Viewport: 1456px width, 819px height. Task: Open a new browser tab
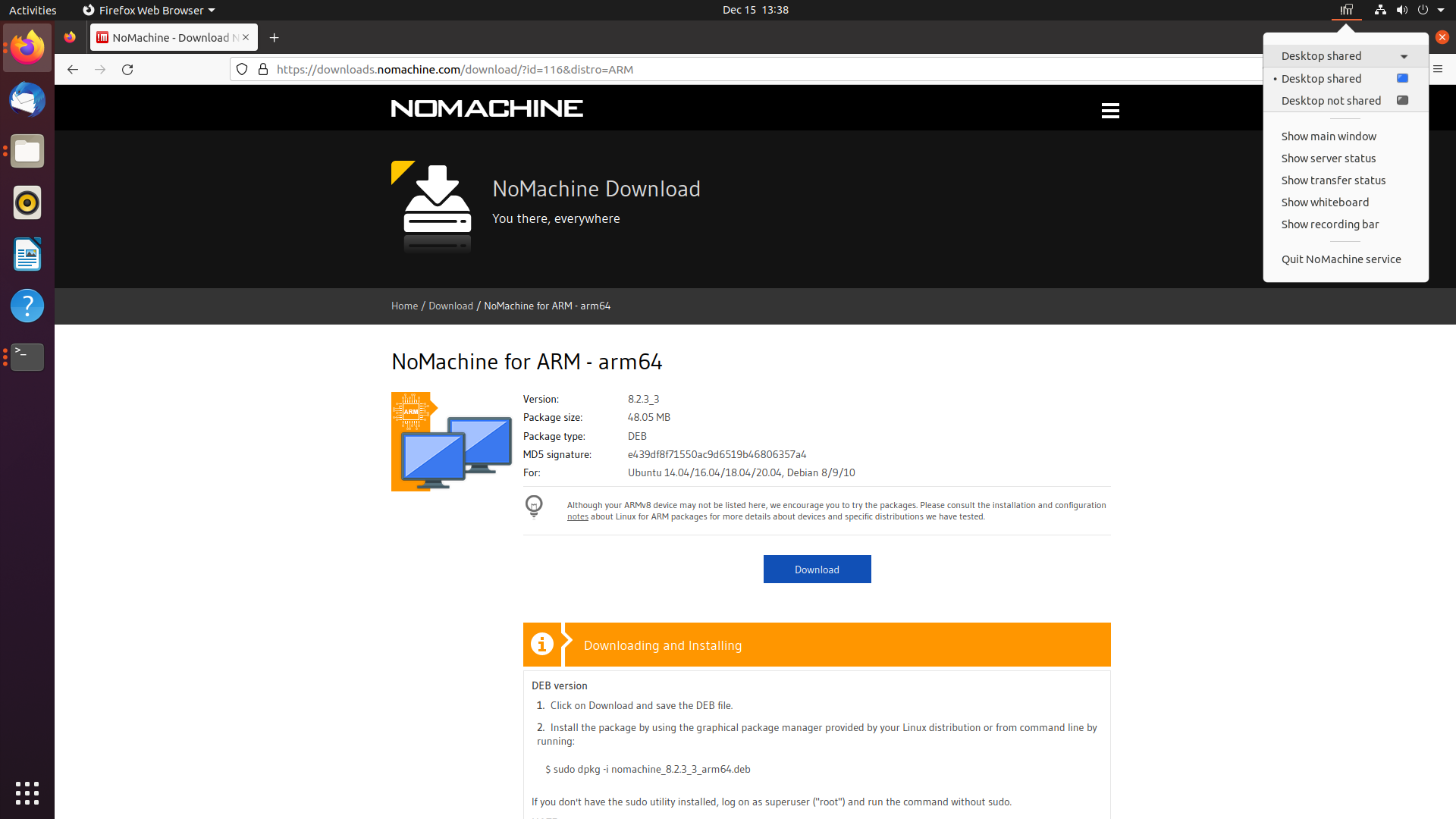275,38
